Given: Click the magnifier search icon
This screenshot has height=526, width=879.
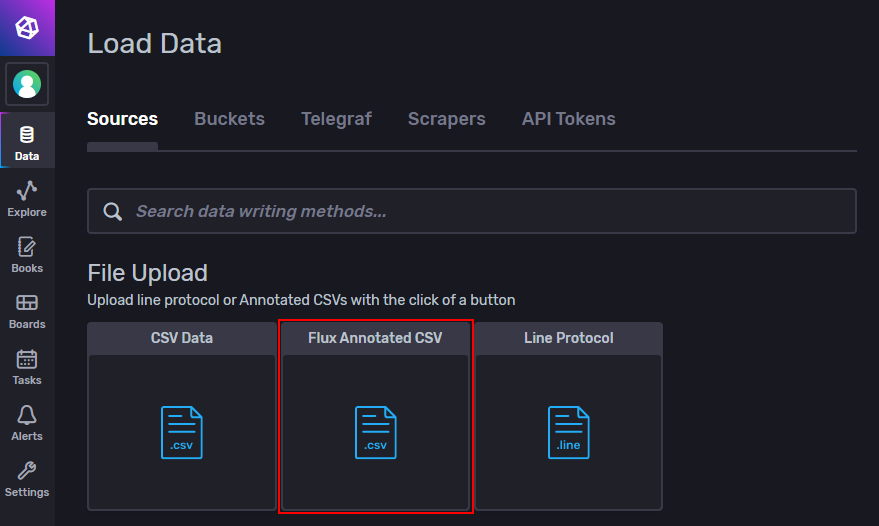Looking at the screenshot, I should (113, 211).
